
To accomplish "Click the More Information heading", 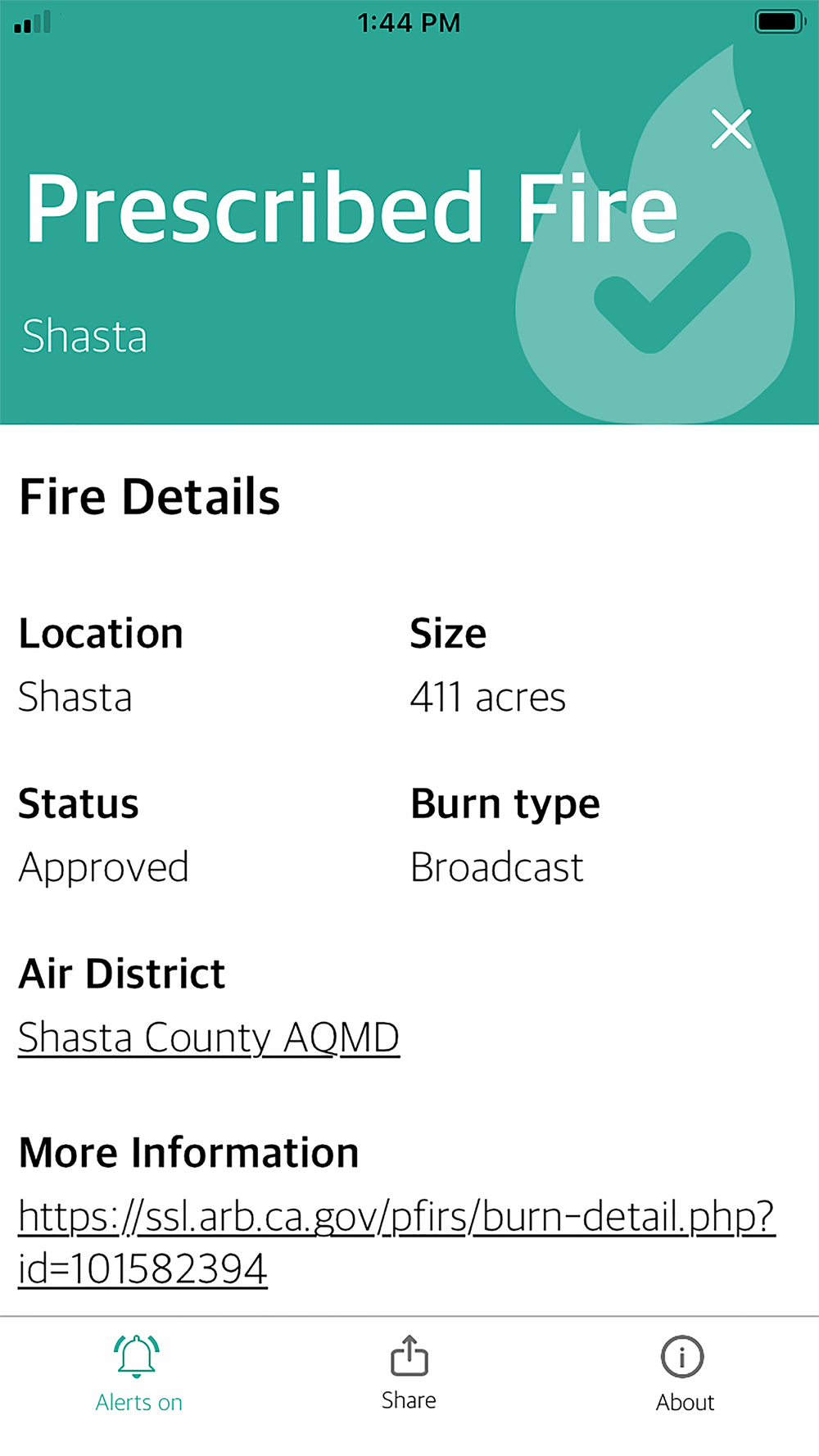I will [x=189, y=1153].
